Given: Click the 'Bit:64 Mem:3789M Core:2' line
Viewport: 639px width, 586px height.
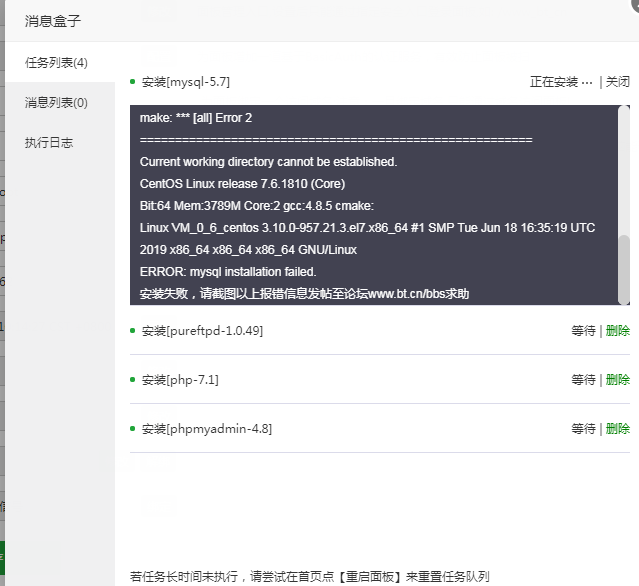Looking at the screenshot, I should tap(257, 206).
